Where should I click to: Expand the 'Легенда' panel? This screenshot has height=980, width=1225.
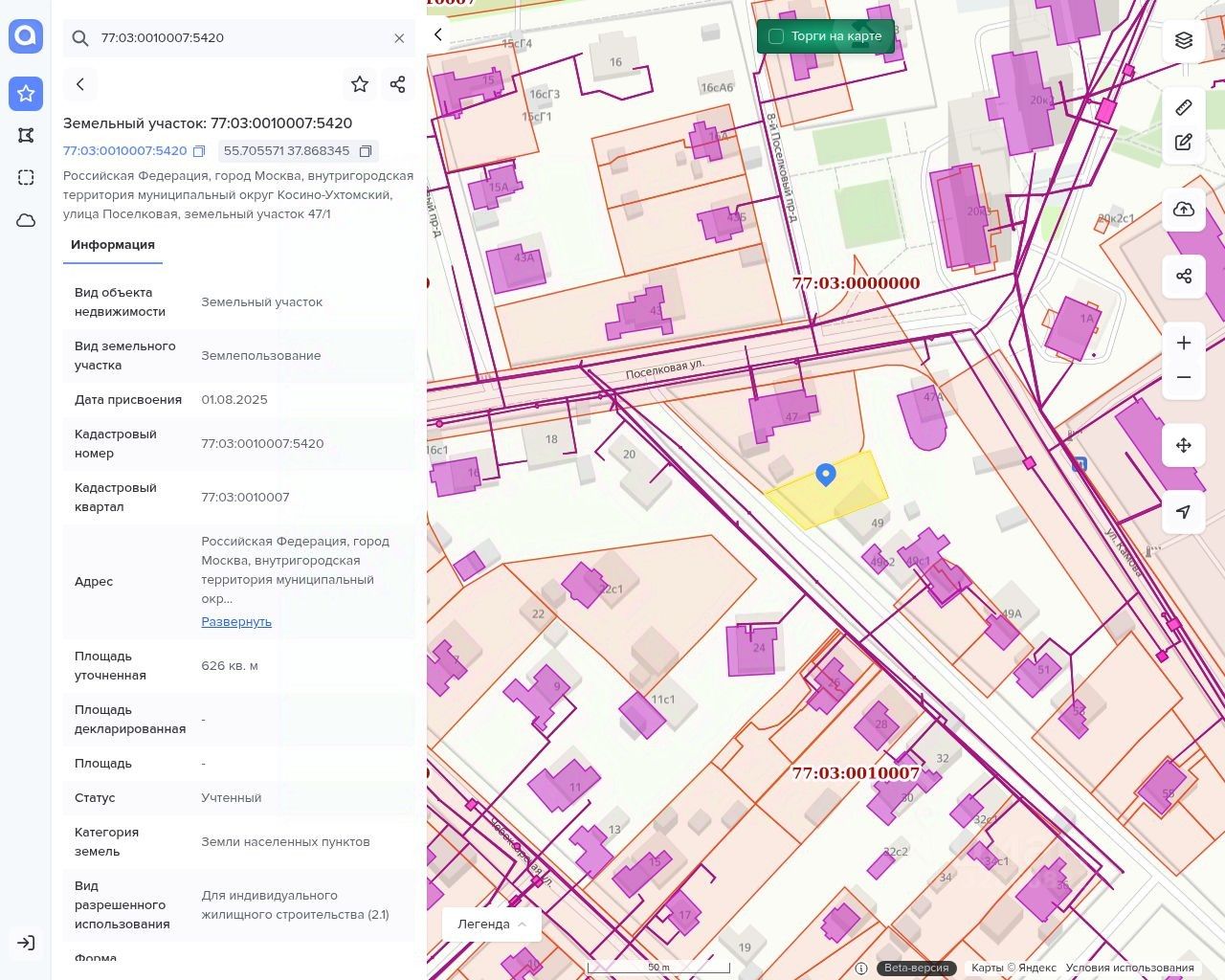click(492, 924)
